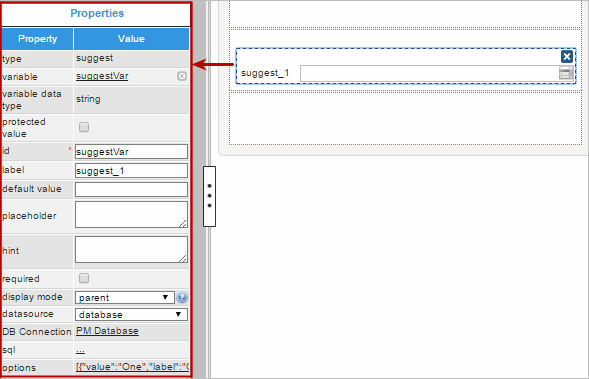The height and width of the screenshot is (379, 589).
Task: Open the suggestVar variable link
Action: click(x=102, y=76)
